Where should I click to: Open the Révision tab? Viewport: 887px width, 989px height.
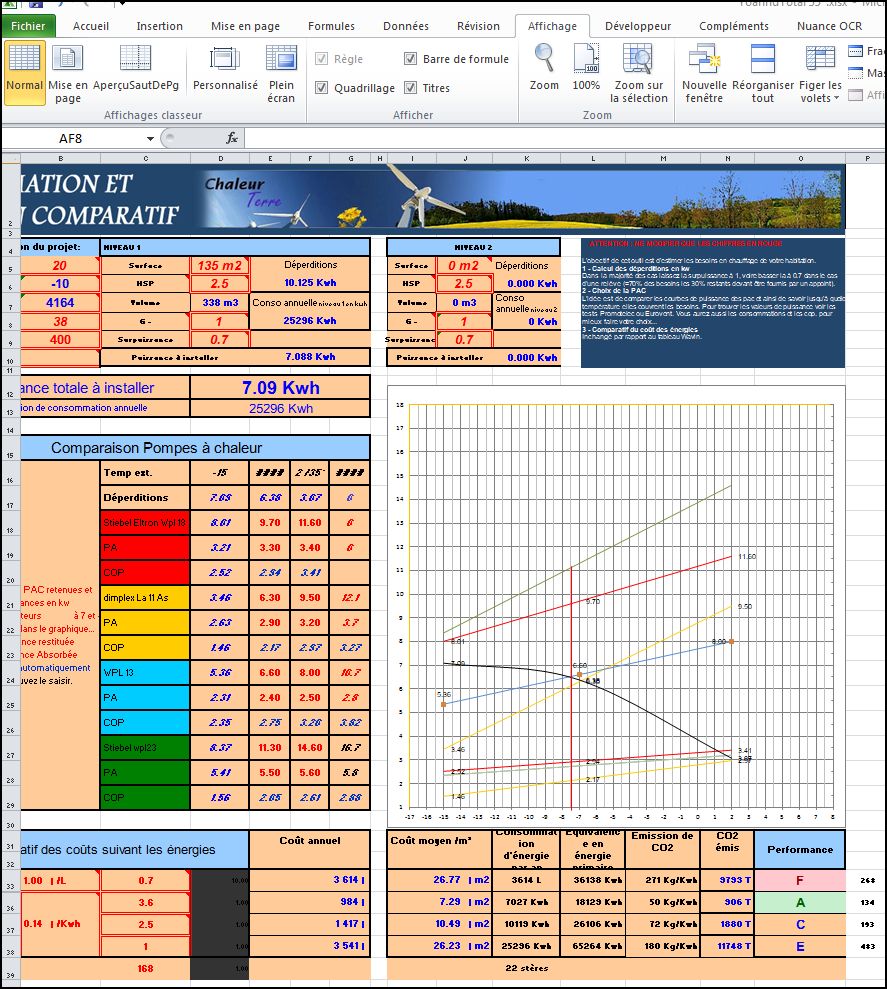[478, 26]
